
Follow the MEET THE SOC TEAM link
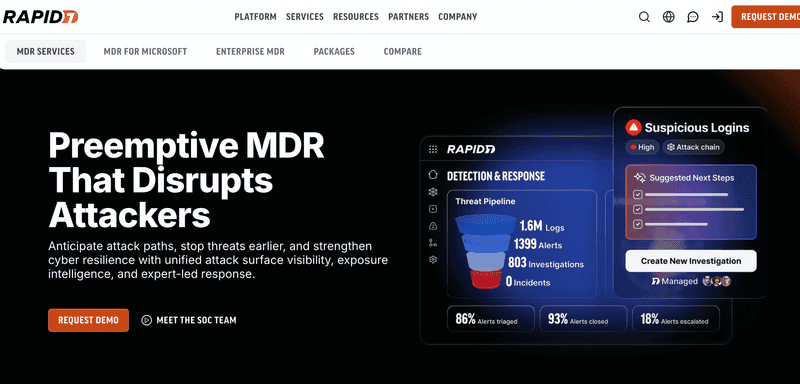pos(196,320)
